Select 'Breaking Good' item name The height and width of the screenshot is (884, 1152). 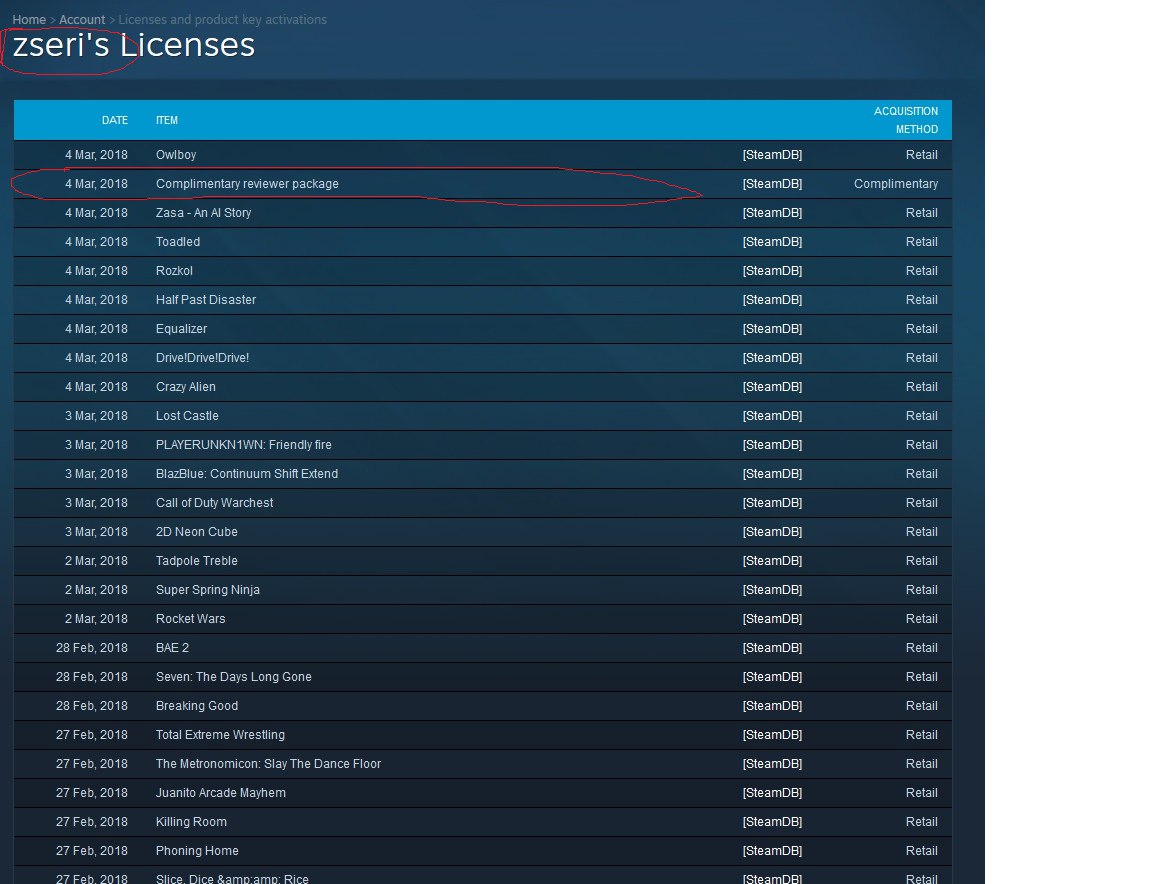197,706
